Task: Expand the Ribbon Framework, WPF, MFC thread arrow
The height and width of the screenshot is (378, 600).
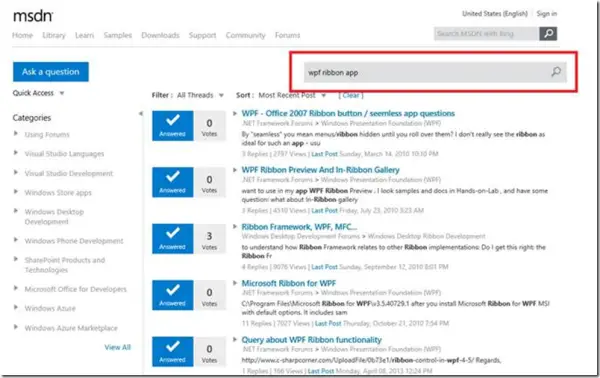Action: click(235, 226)
